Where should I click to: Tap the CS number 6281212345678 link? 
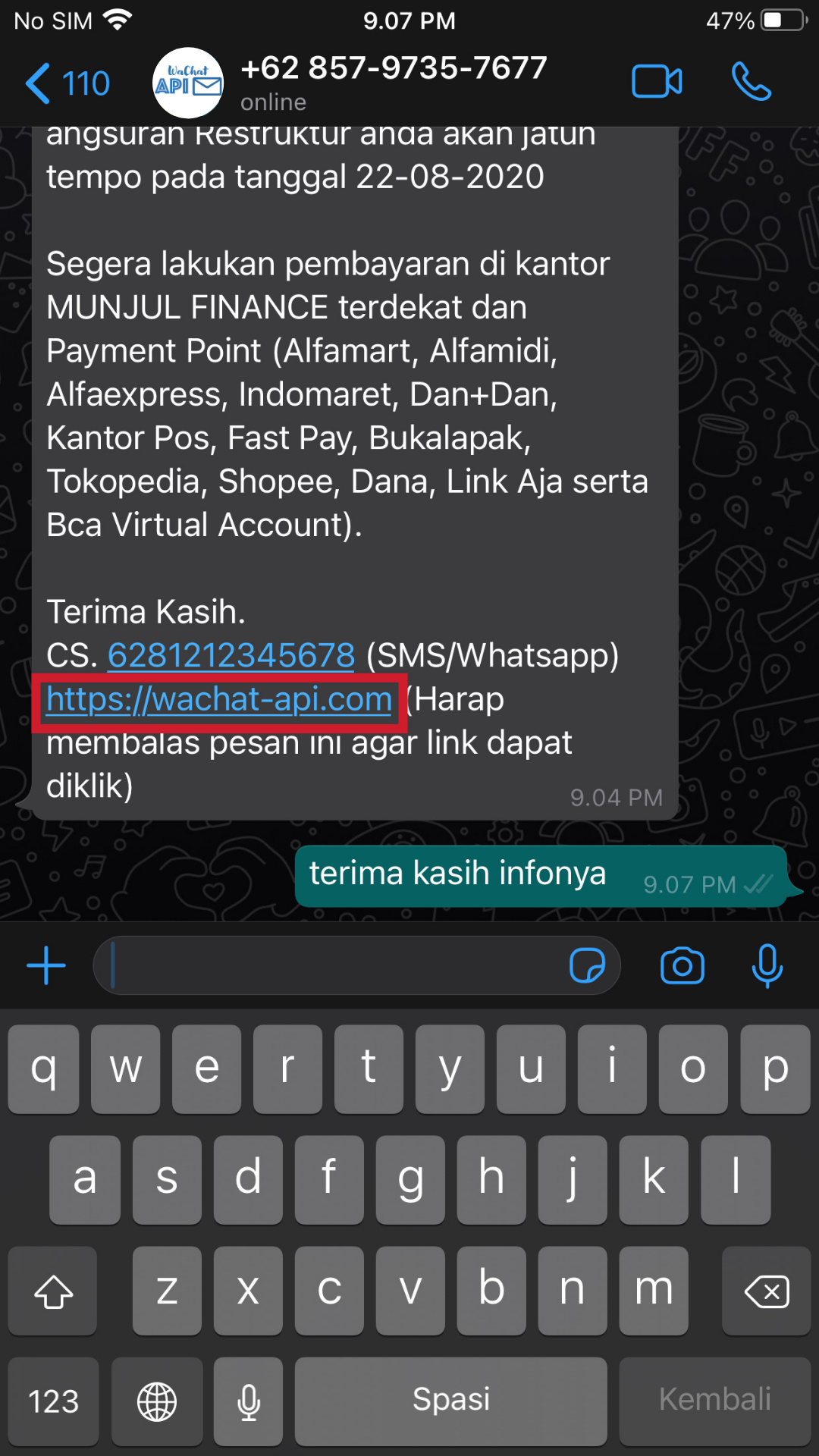tap(231, 655)
